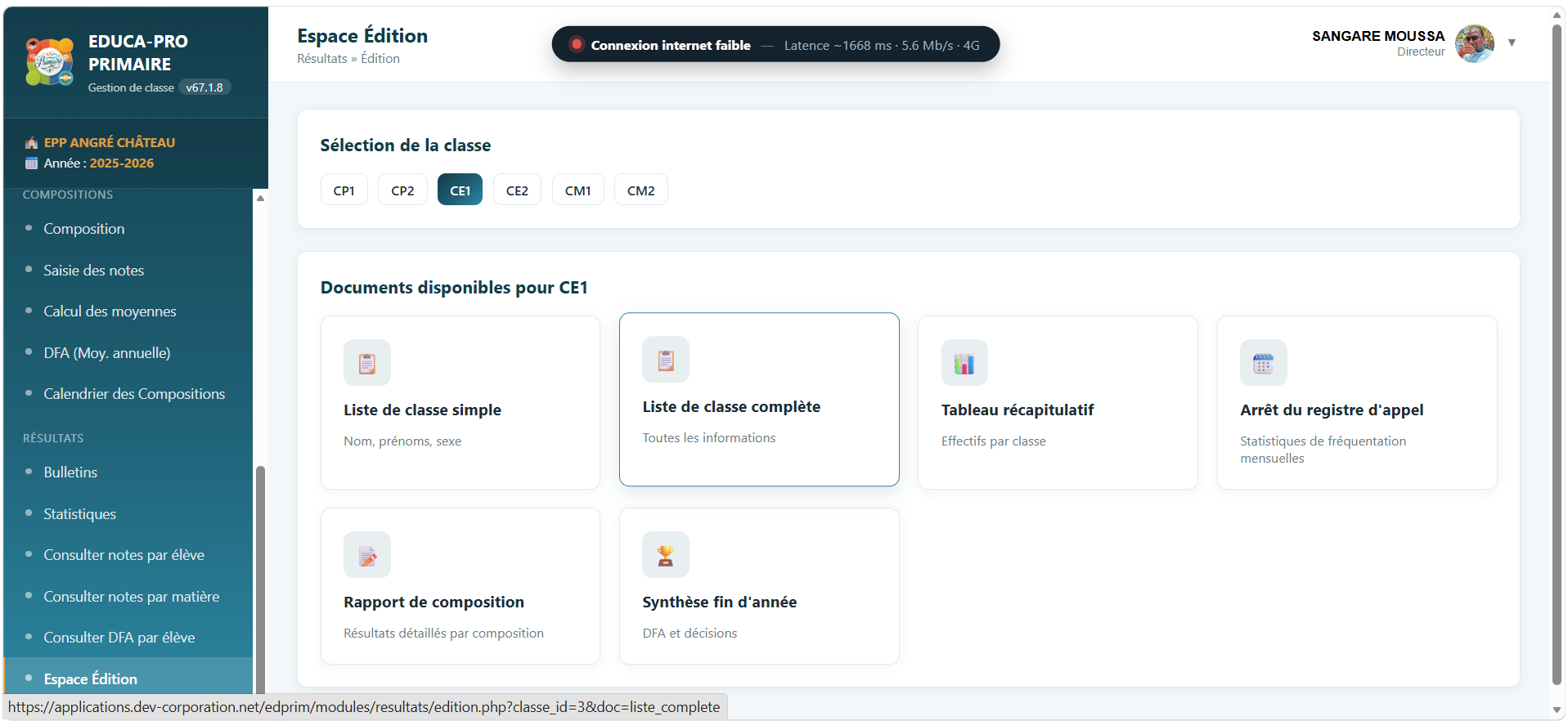Viewport: 1568px width, 721px height.
Task: Click the Arrêt du registre d'appel calendar icon
Action: pos(1264,363)
